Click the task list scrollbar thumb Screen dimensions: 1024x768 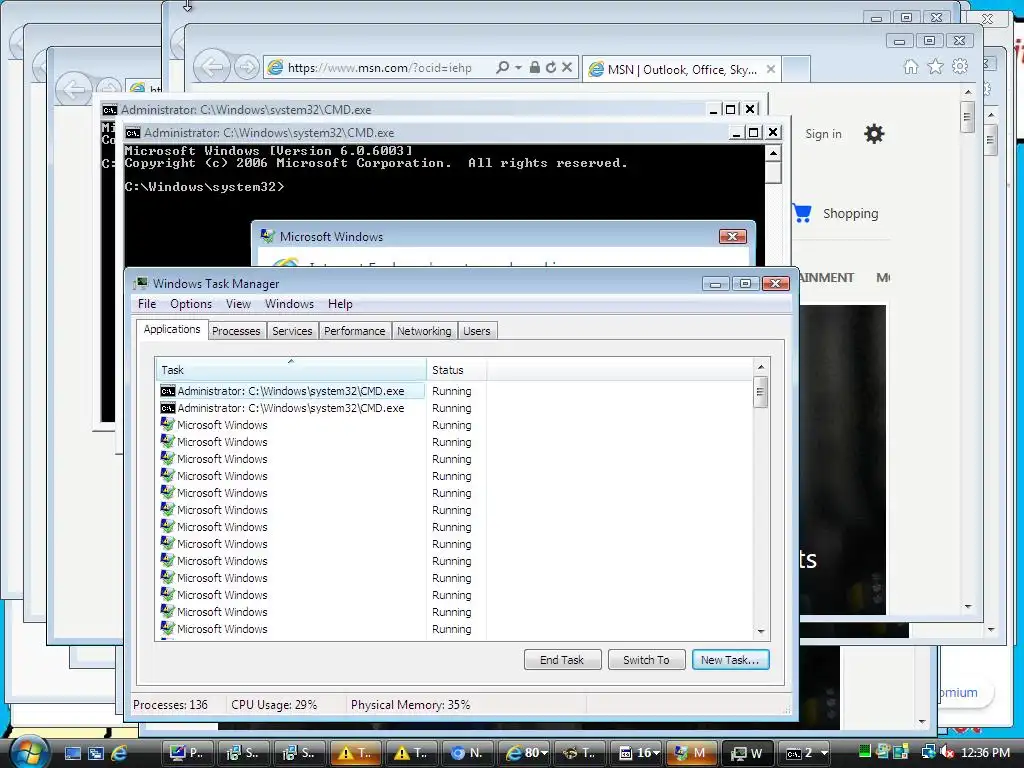point(760,392)
